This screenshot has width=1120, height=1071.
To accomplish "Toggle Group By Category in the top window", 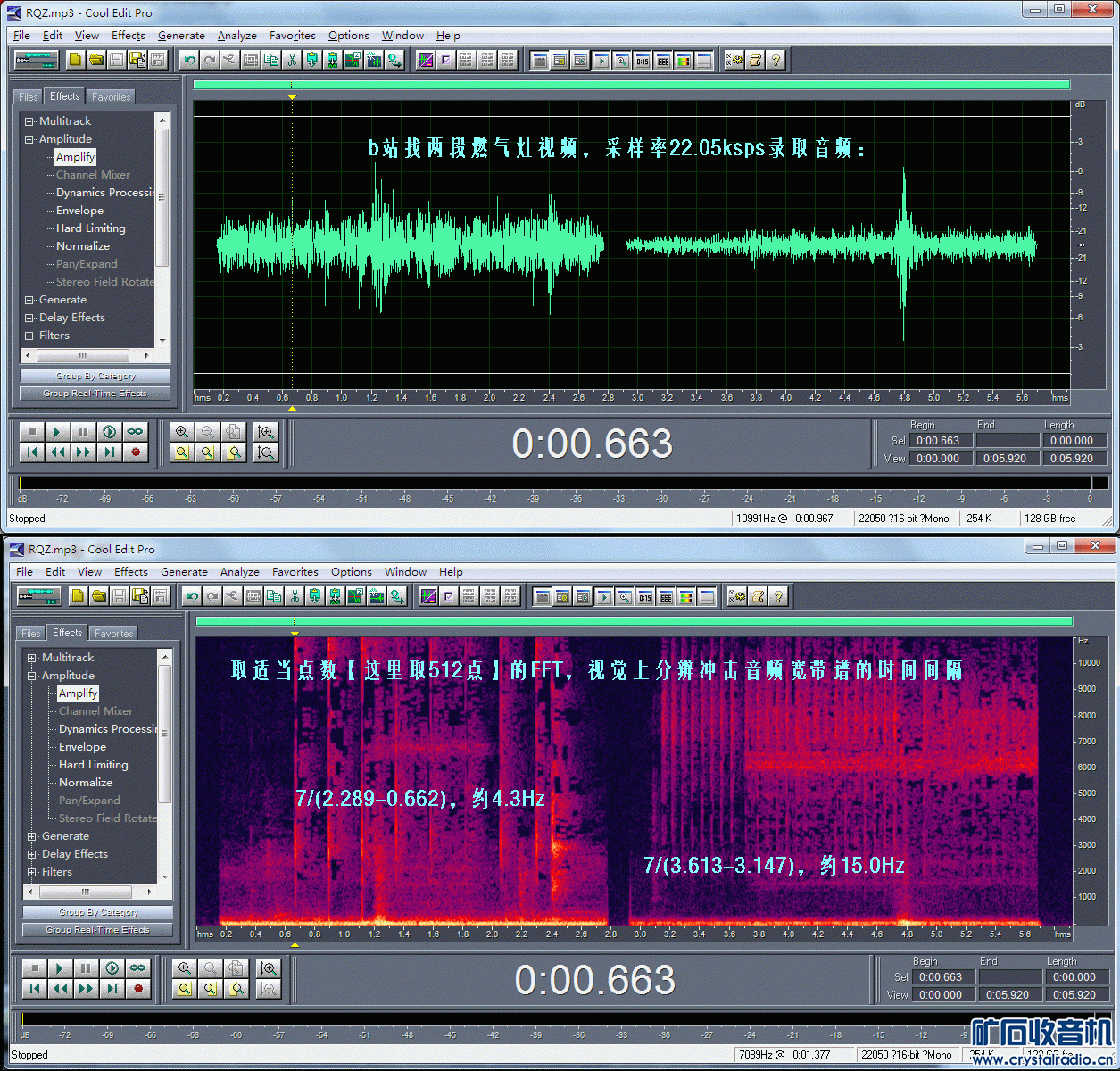I will point(95,376).
